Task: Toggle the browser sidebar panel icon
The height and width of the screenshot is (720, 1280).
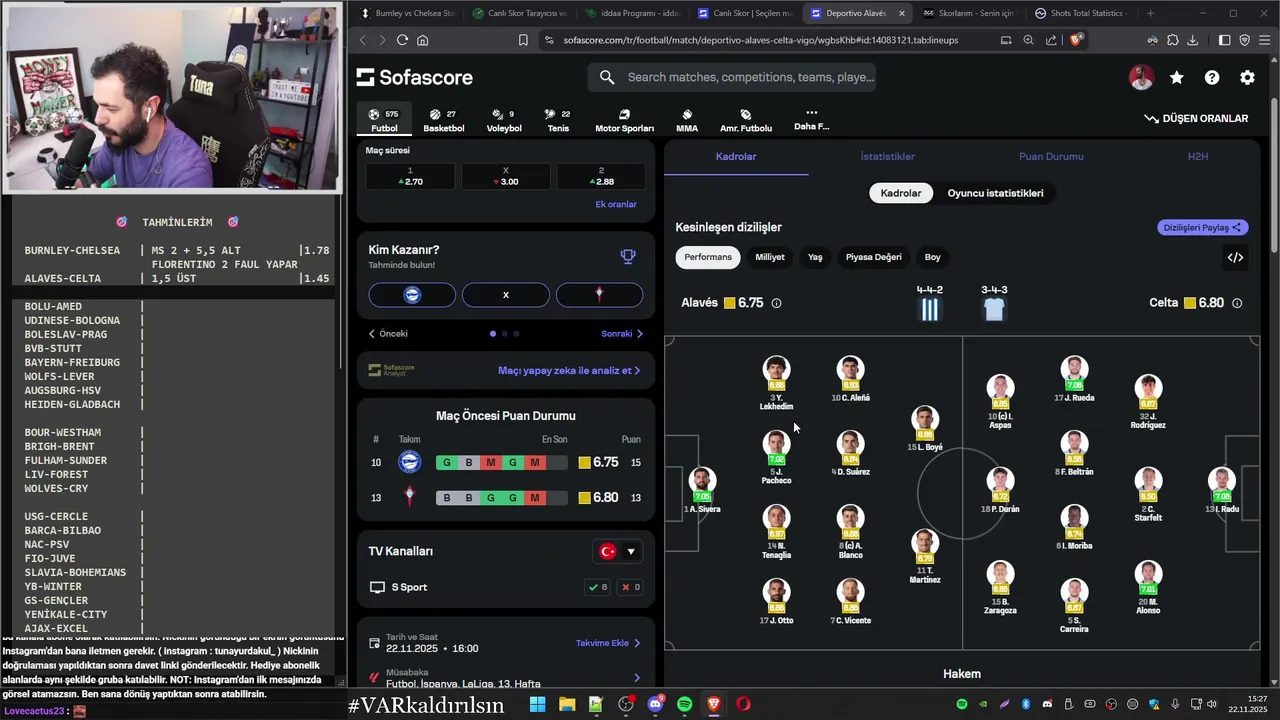Action: click(1224, 40)
